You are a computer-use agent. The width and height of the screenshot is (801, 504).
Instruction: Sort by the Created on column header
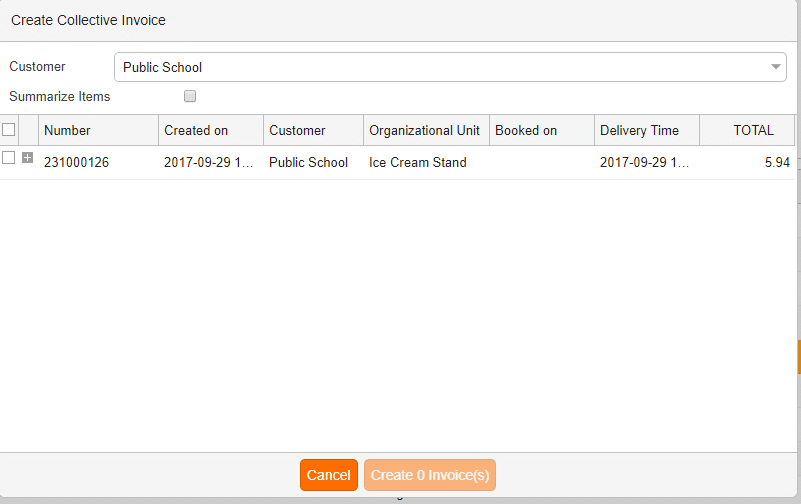click(x=211, y=130)
